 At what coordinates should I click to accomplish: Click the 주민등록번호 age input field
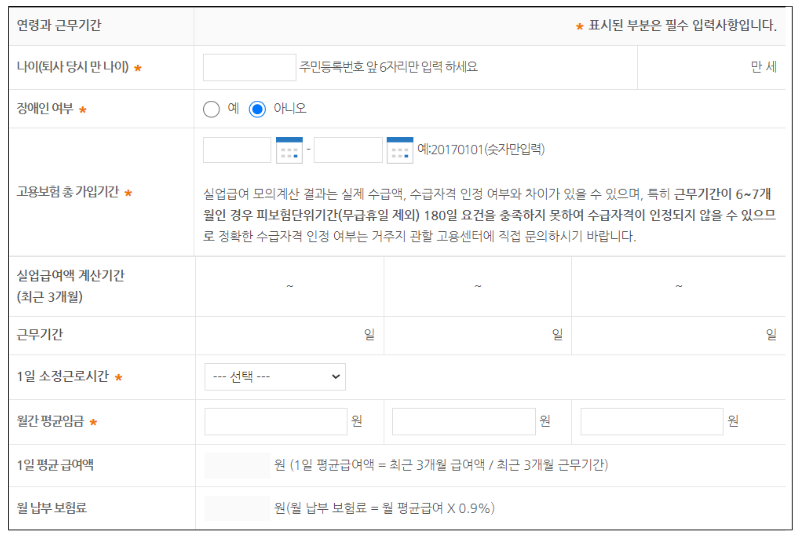[249, 67]
